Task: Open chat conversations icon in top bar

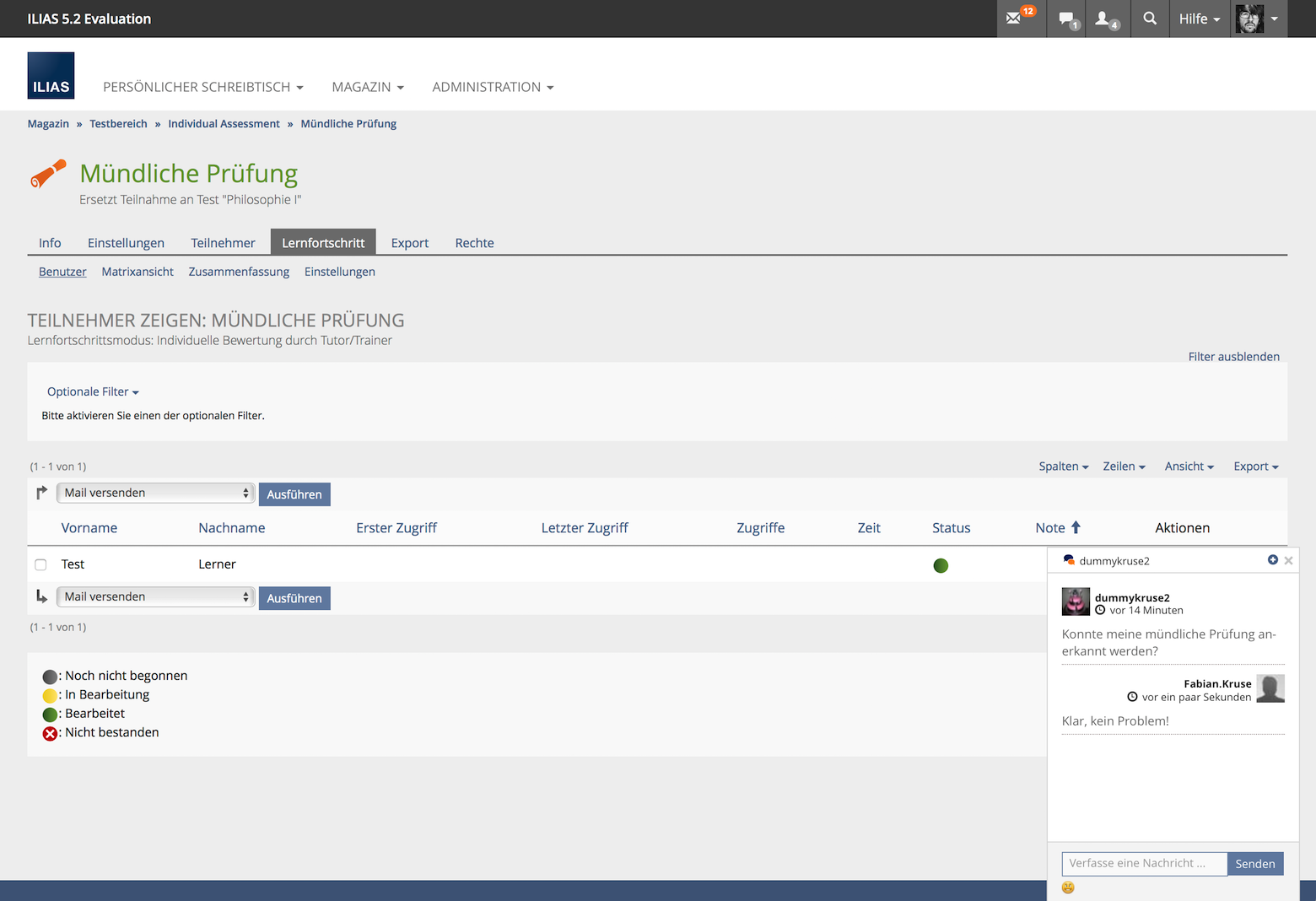Action: pos(1068,19)
